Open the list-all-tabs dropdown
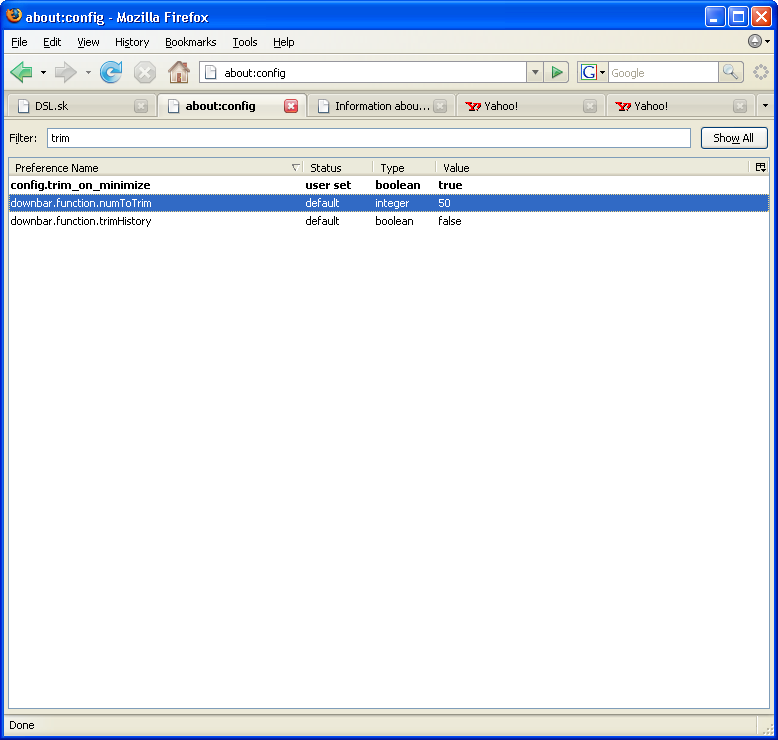The height and width of the screenshot is (740, 778). click(x=765, y=106)
